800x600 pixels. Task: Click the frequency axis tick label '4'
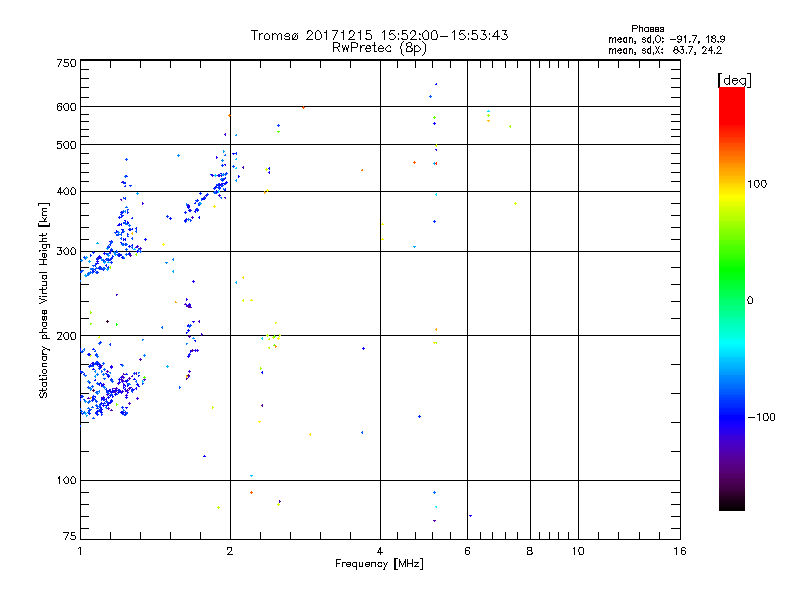pos(380,551)
